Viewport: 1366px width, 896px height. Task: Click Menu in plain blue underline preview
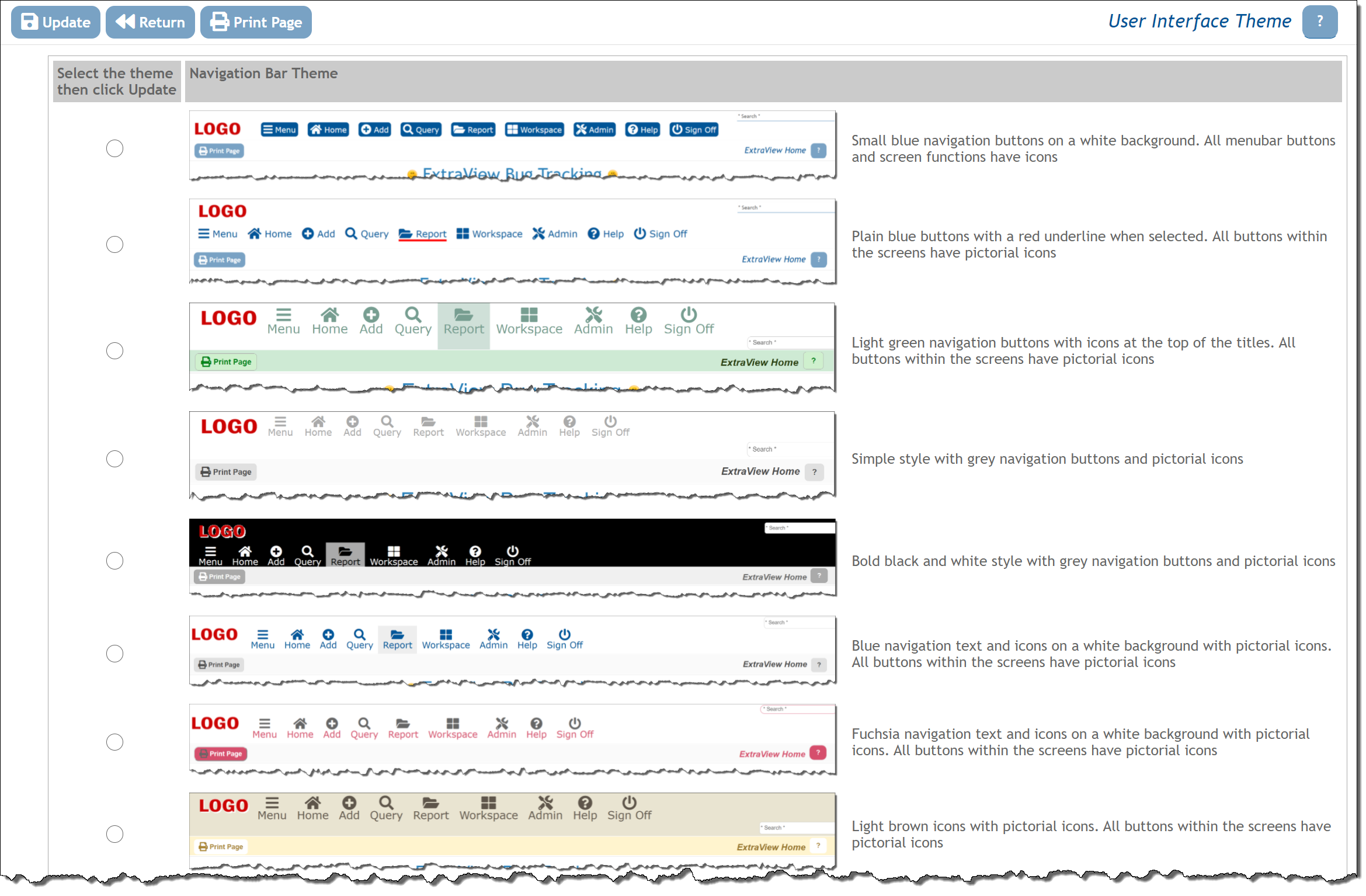(217, 234)
